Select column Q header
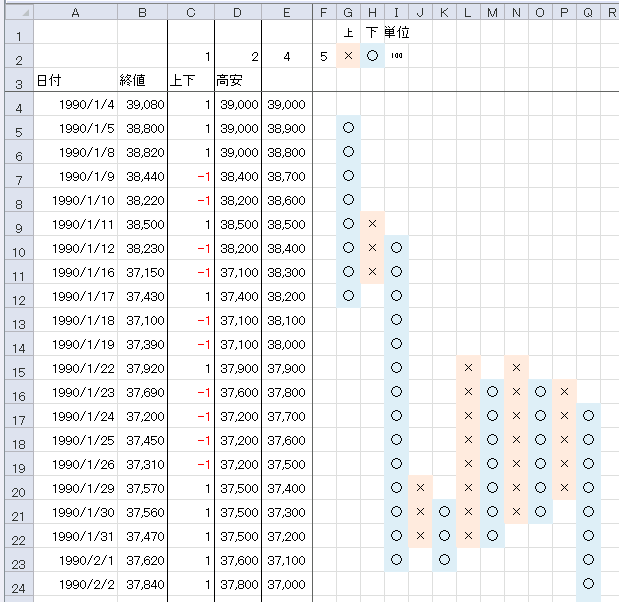This screenshot has width=619, height=602. tap(588, 13)
